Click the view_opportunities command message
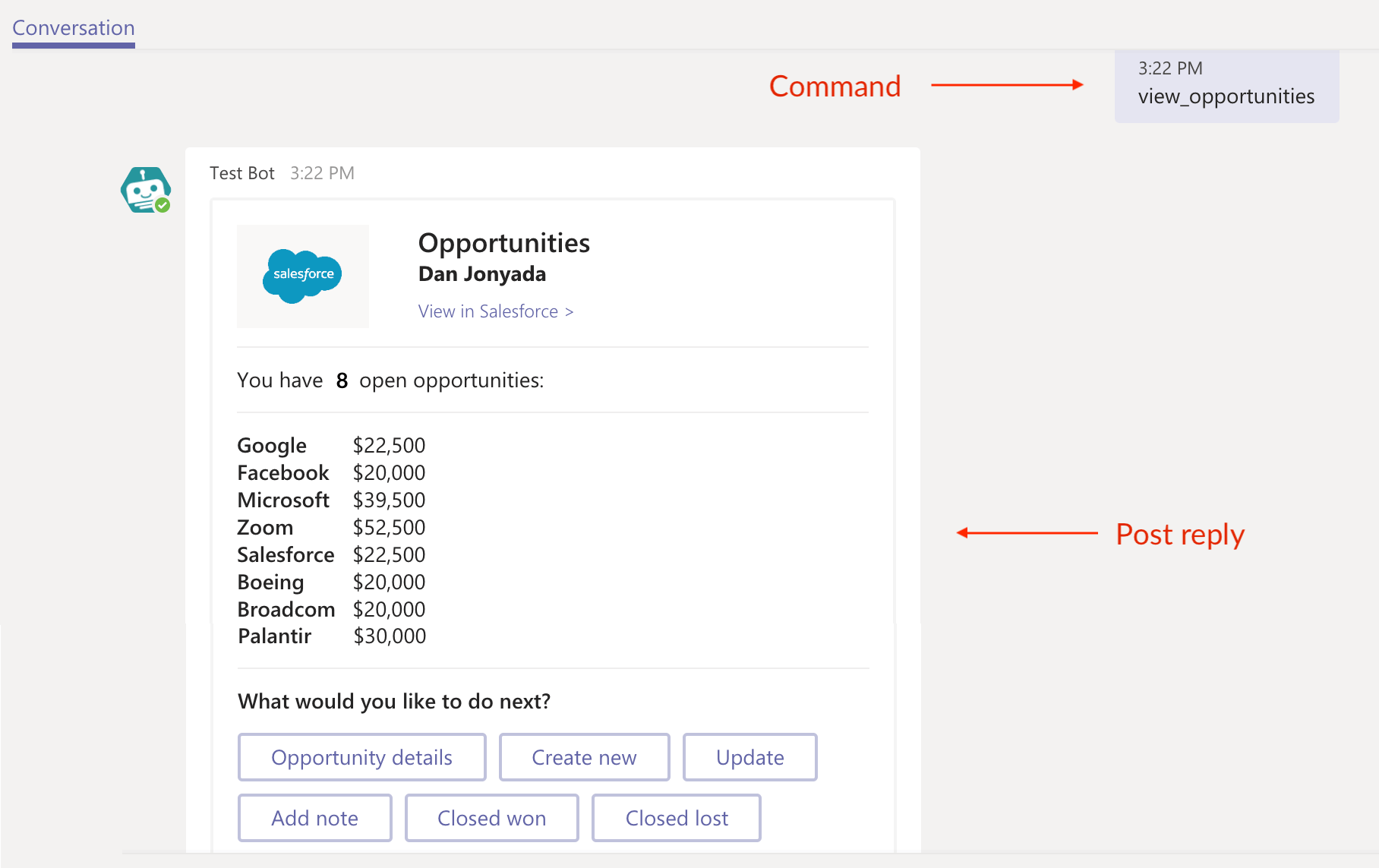 point(1226,96)
